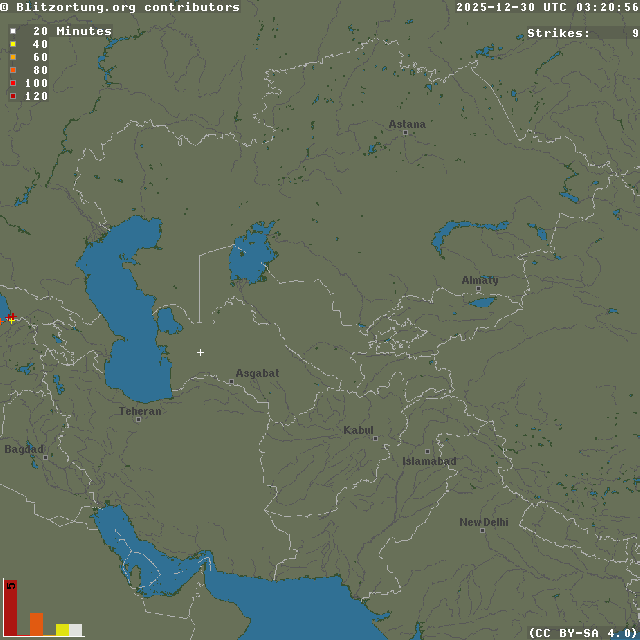Click the yellow histogram bar

pyautogui.click(x=62, y=630)
